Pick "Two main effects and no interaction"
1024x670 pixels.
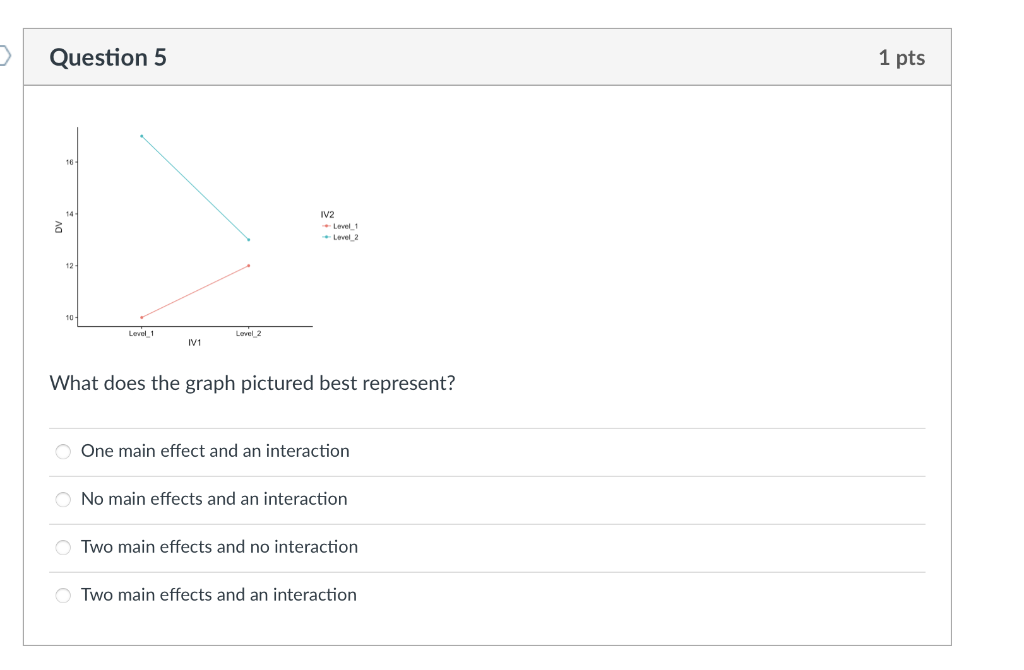tap(64, 547)
